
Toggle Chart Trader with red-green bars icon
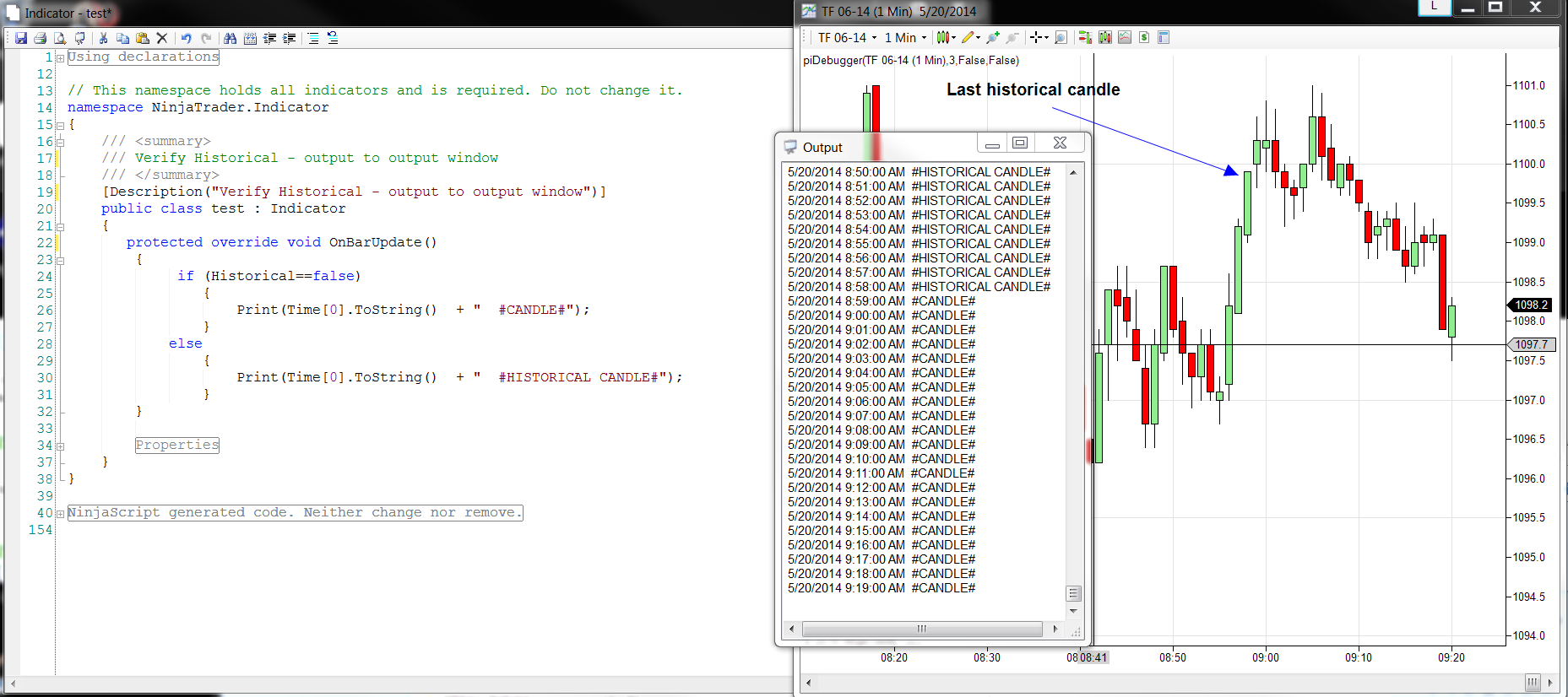1085,37
